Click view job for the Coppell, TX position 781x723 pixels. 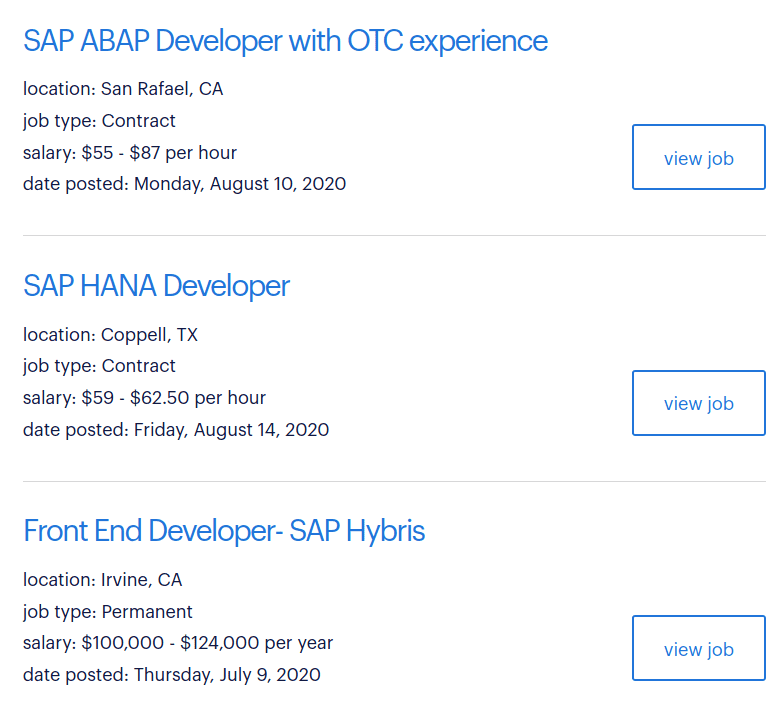coord(698,403)
